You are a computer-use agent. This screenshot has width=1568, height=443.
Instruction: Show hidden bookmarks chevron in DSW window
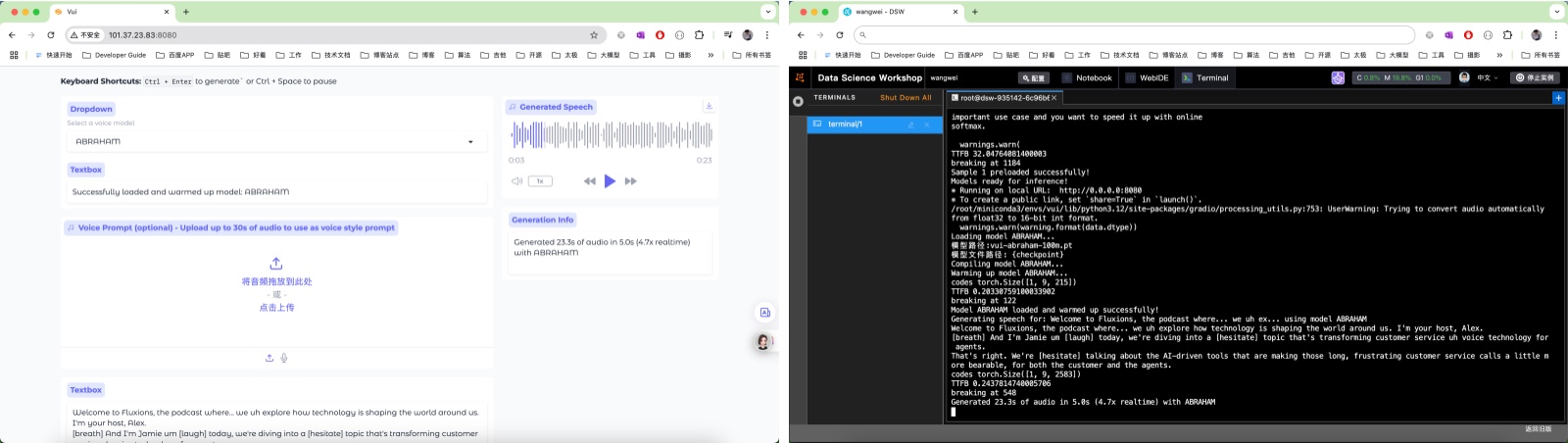tap(1499, 55)
